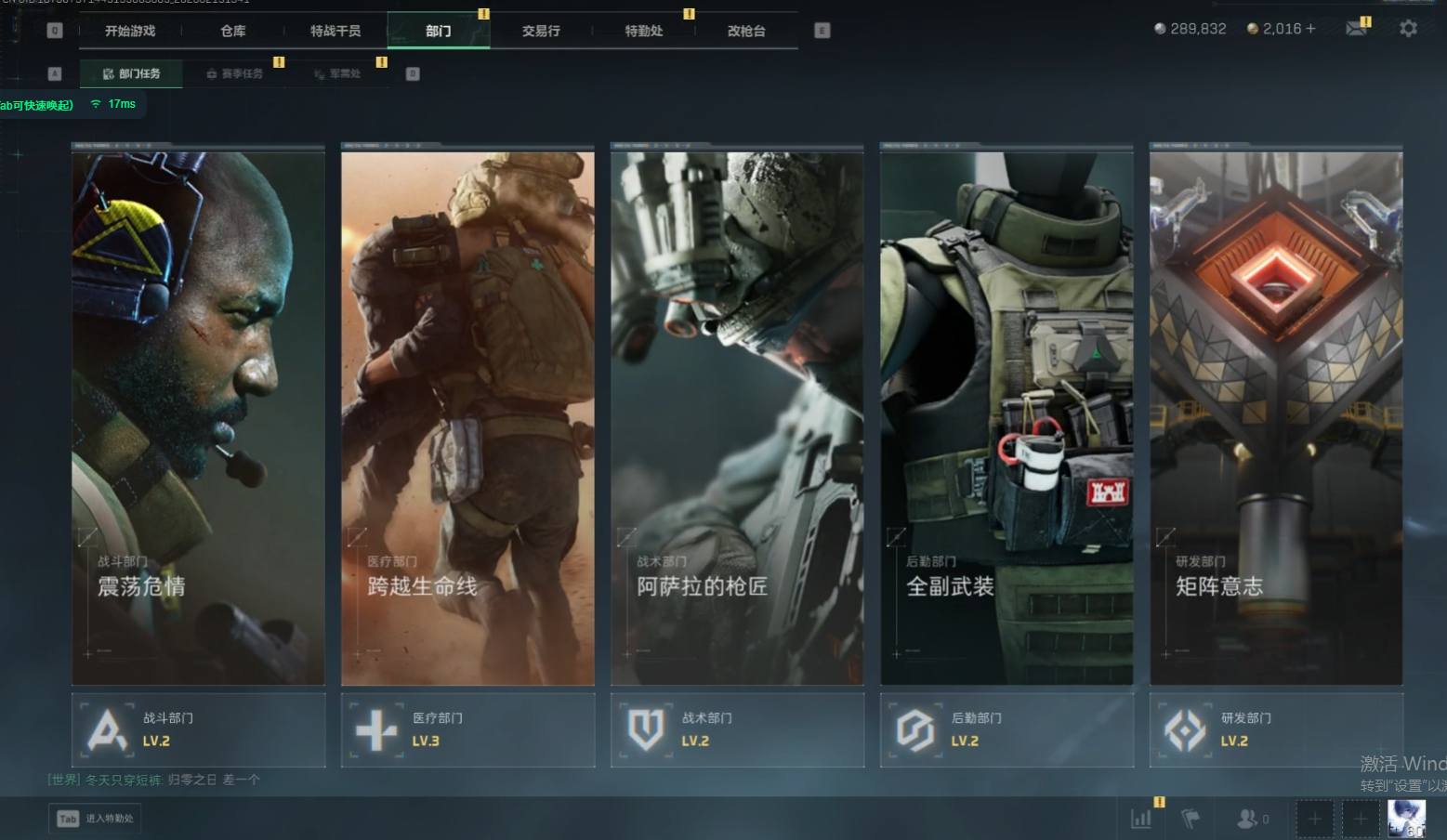Viewport: 1447px width, 840px height.
Task: Click the first empty squad plus slot
Action: pos(1315,819)
